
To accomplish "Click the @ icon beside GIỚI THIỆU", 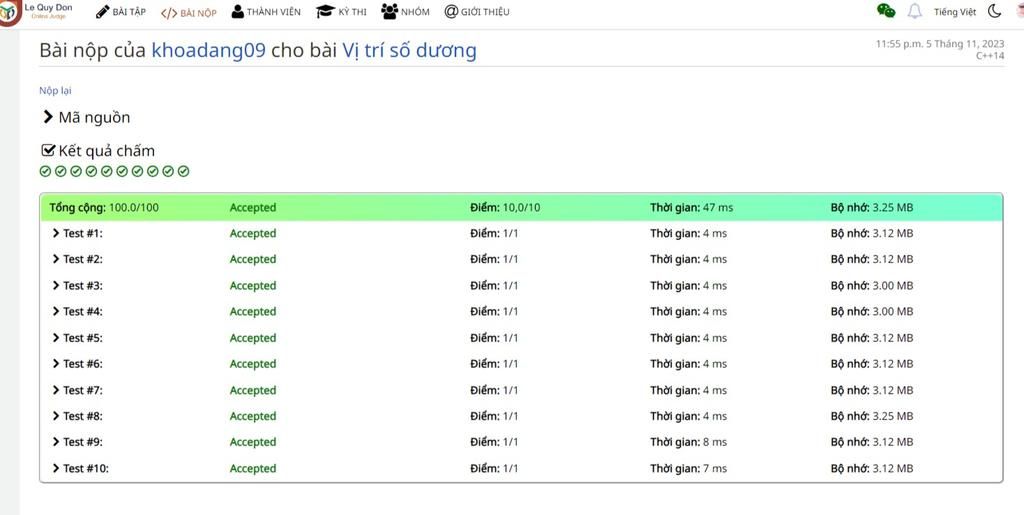I will tap(451, 11).
